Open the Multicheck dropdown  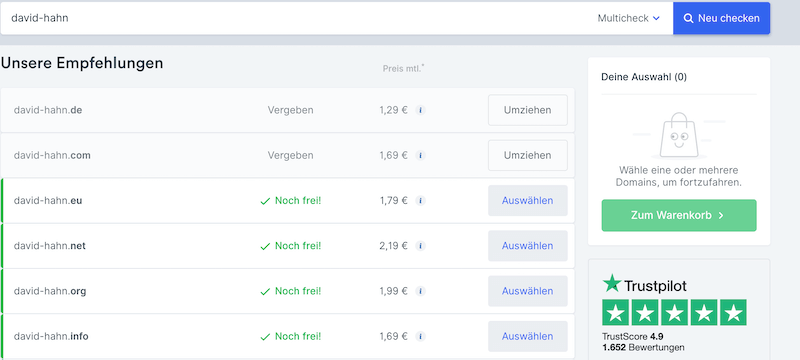629,18
